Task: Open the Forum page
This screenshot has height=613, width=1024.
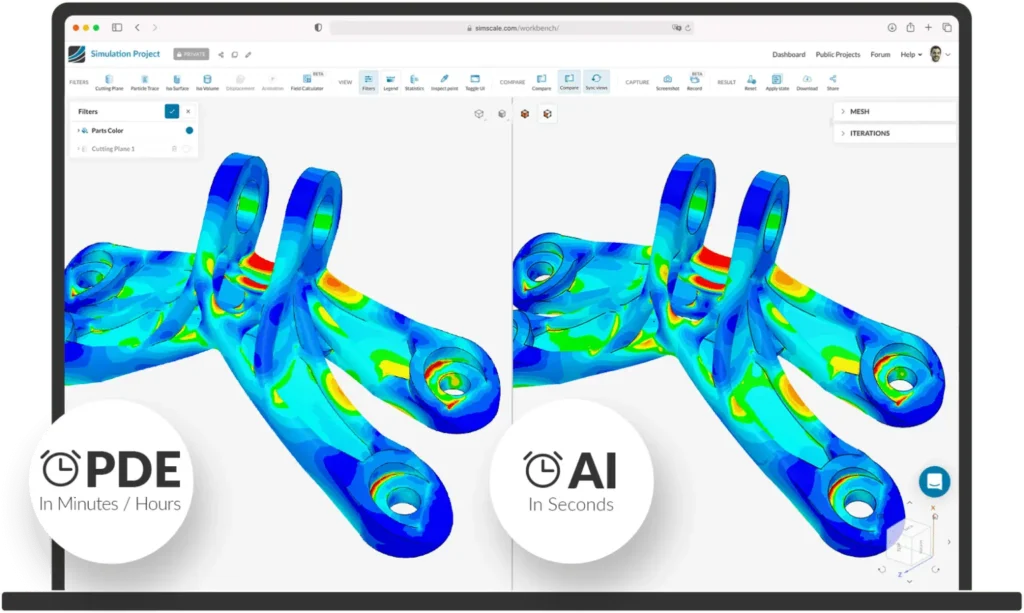Action: tap(880, 54)
